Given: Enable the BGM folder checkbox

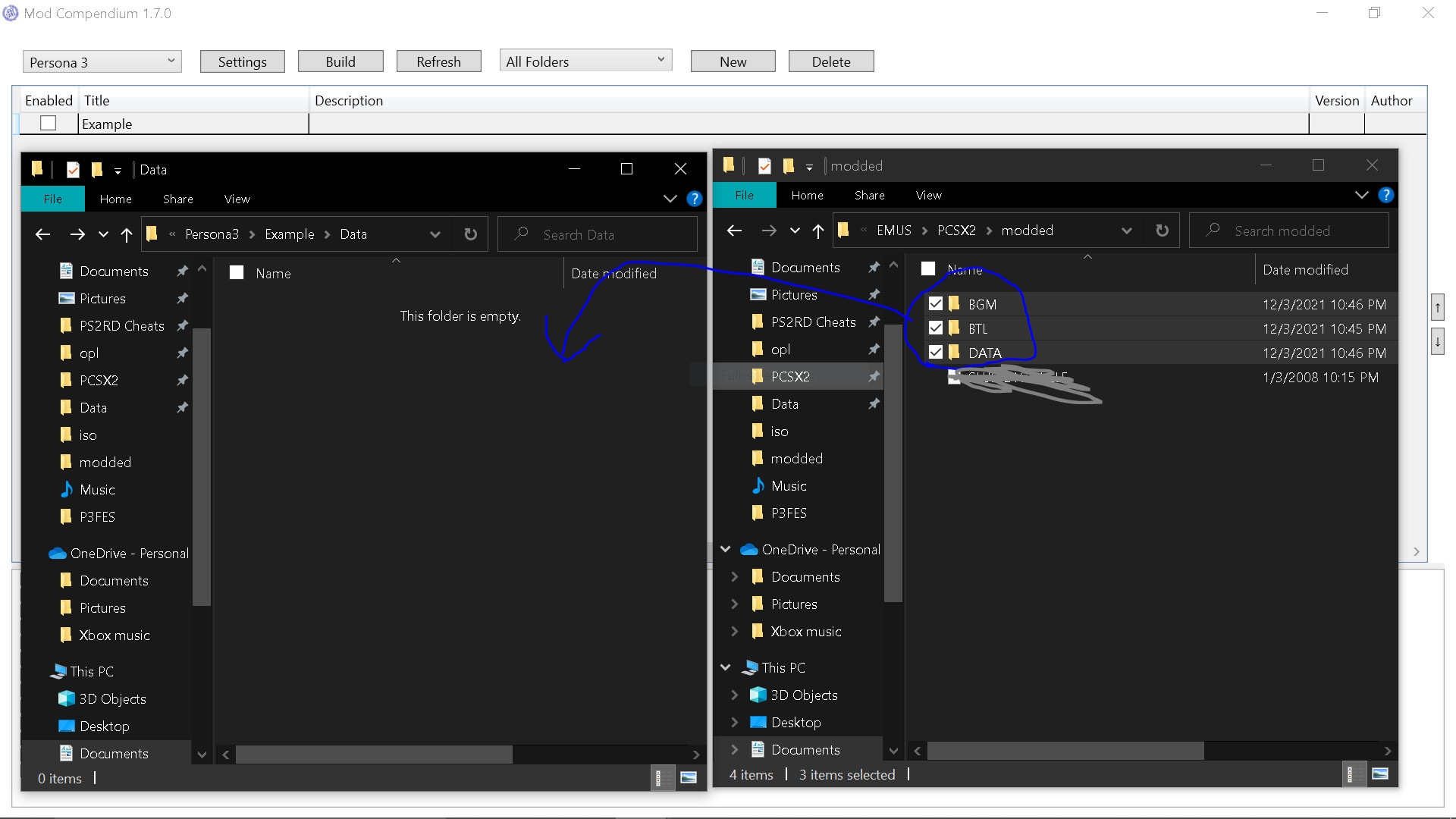Looking at the screenshot, I should 934,303.
